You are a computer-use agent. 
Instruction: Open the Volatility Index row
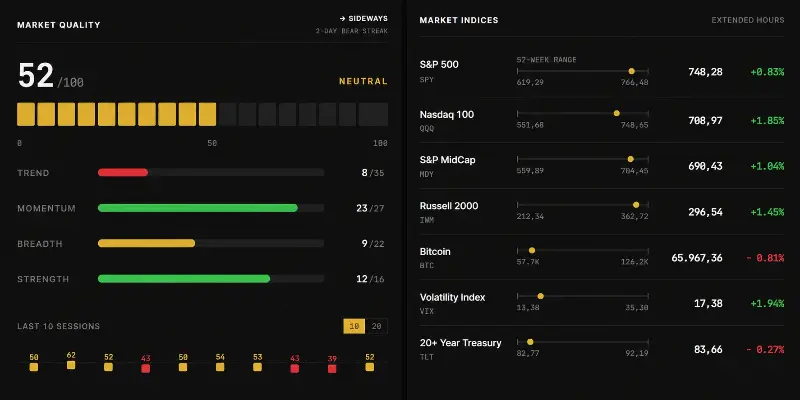[x=602, y=303]
